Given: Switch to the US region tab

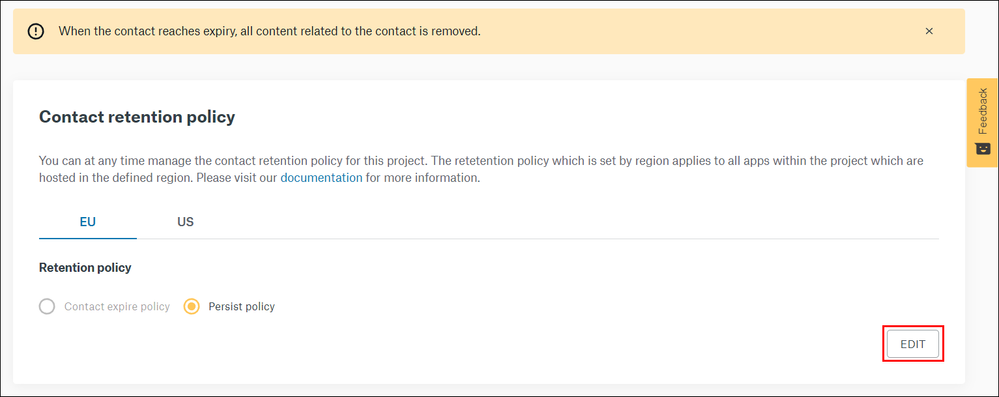Looking at the screenshot, I should coord(185,222).
